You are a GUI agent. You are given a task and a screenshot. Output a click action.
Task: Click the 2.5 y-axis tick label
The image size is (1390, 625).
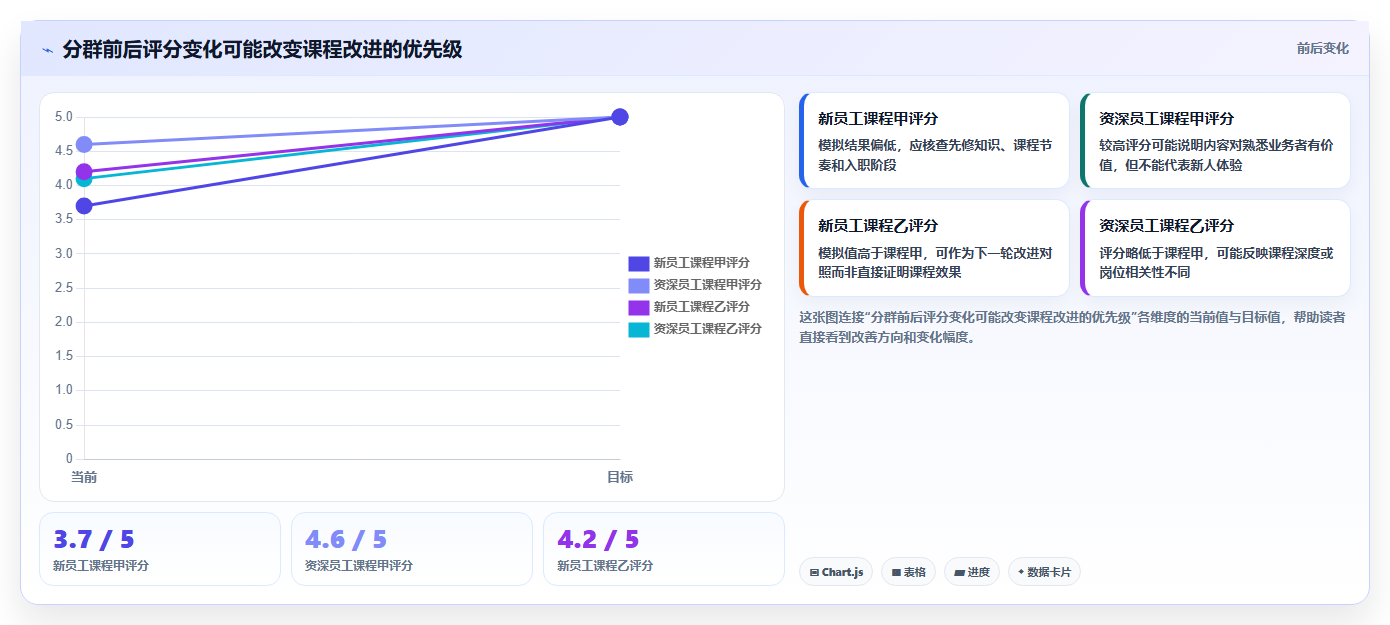[64, 288]
